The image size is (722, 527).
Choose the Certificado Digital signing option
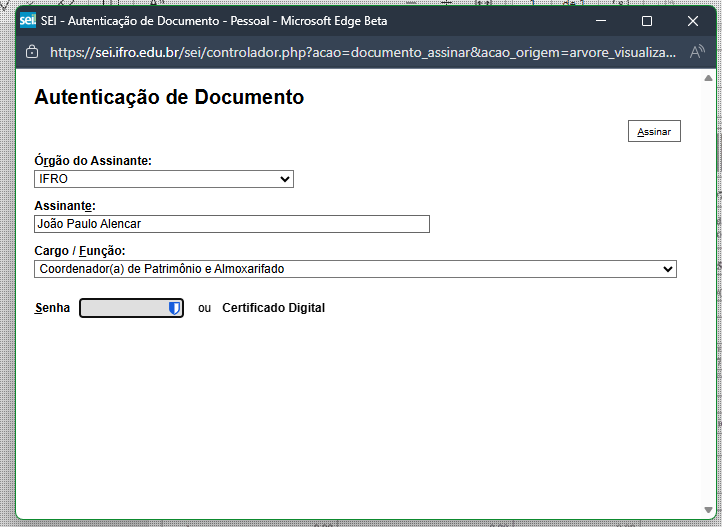pos(273,308)
